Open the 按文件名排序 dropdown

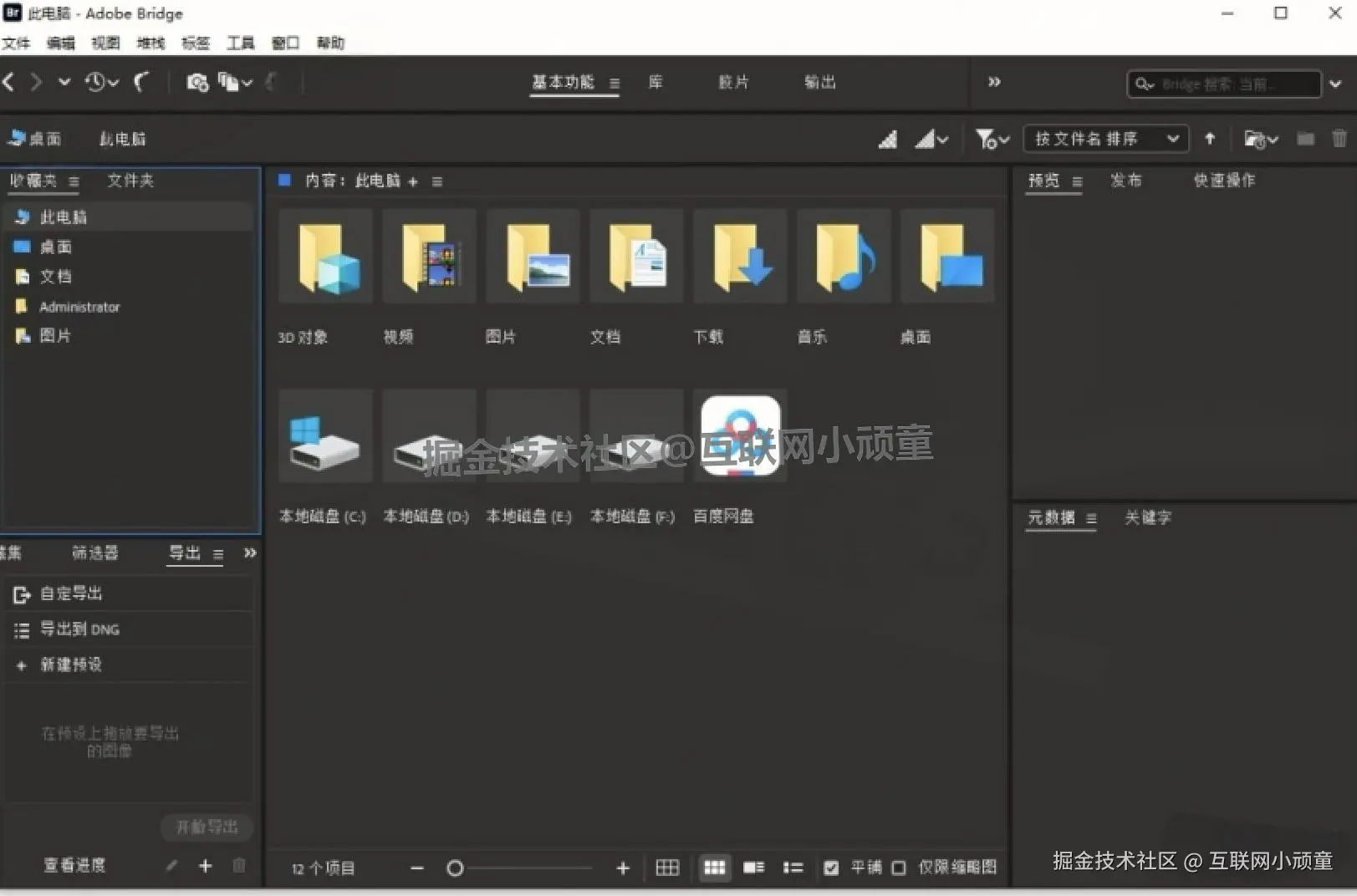[1105, 139]
